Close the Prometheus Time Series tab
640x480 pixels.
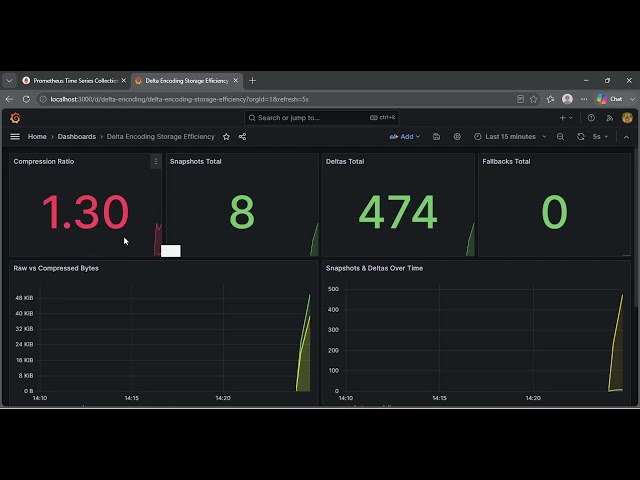[x=124, y=81]
